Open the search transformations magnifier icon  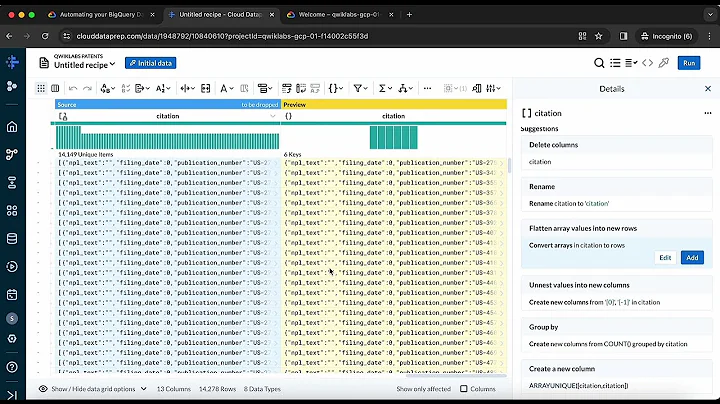[599, 63]
